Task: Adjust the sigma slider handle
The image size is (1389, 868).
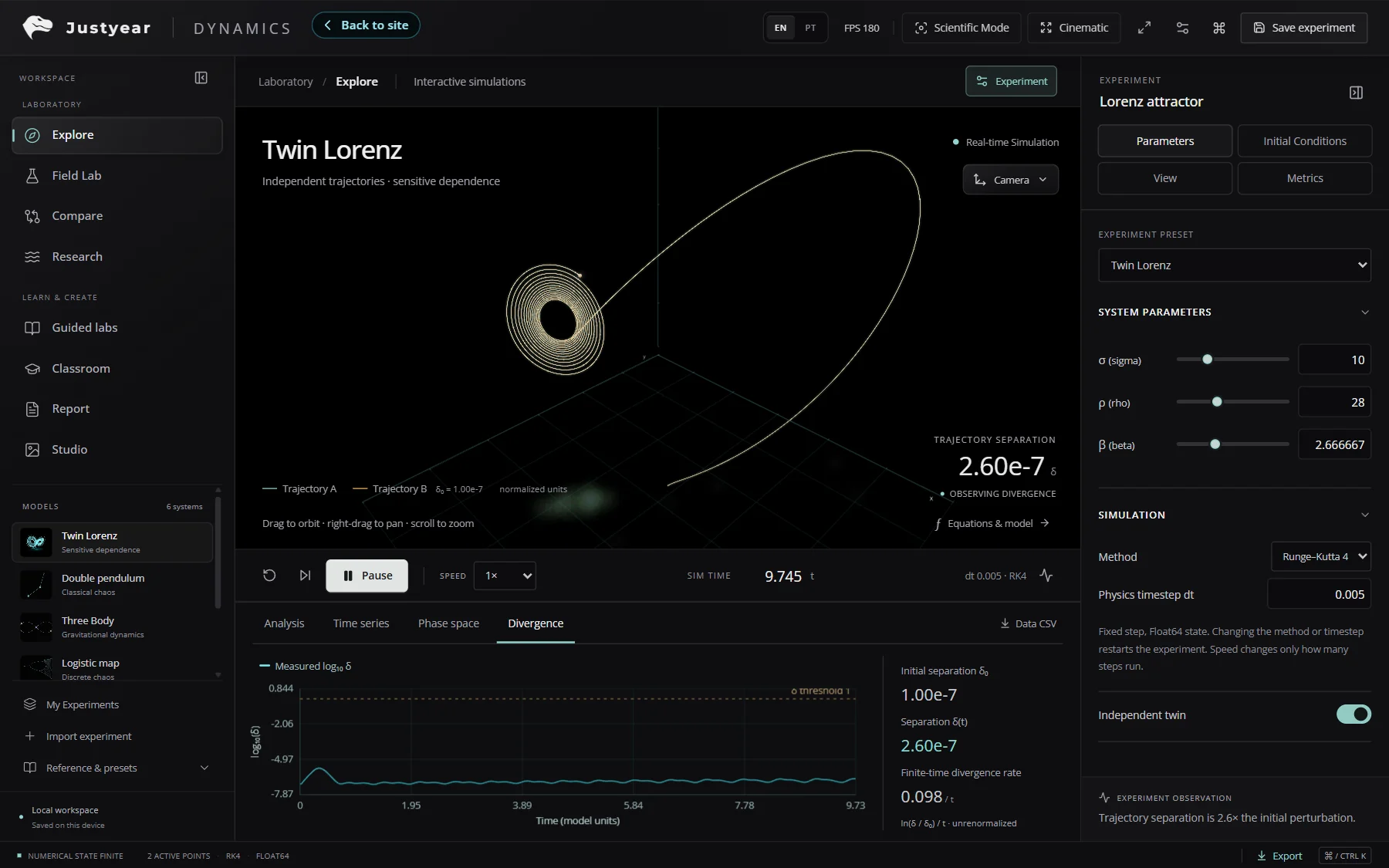Action: tap(1208, 360)
